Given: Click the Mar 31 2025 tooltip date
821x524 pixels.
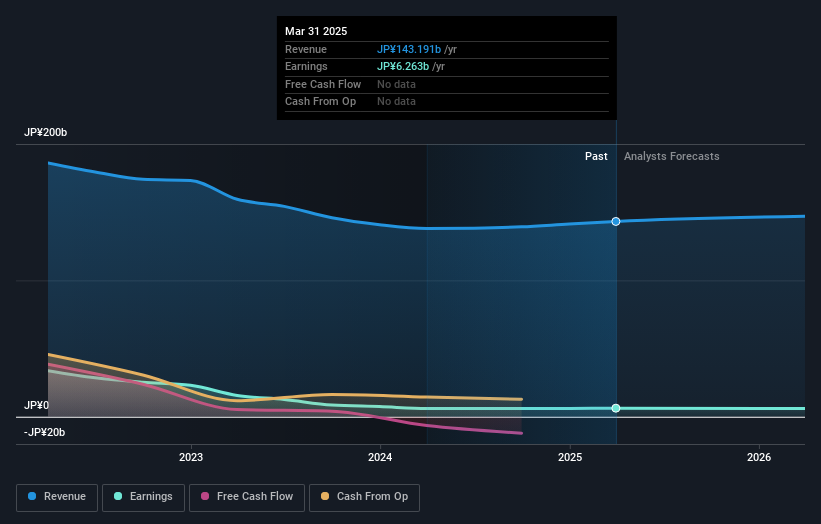Looking at the screenshot, I should point(316,31).
